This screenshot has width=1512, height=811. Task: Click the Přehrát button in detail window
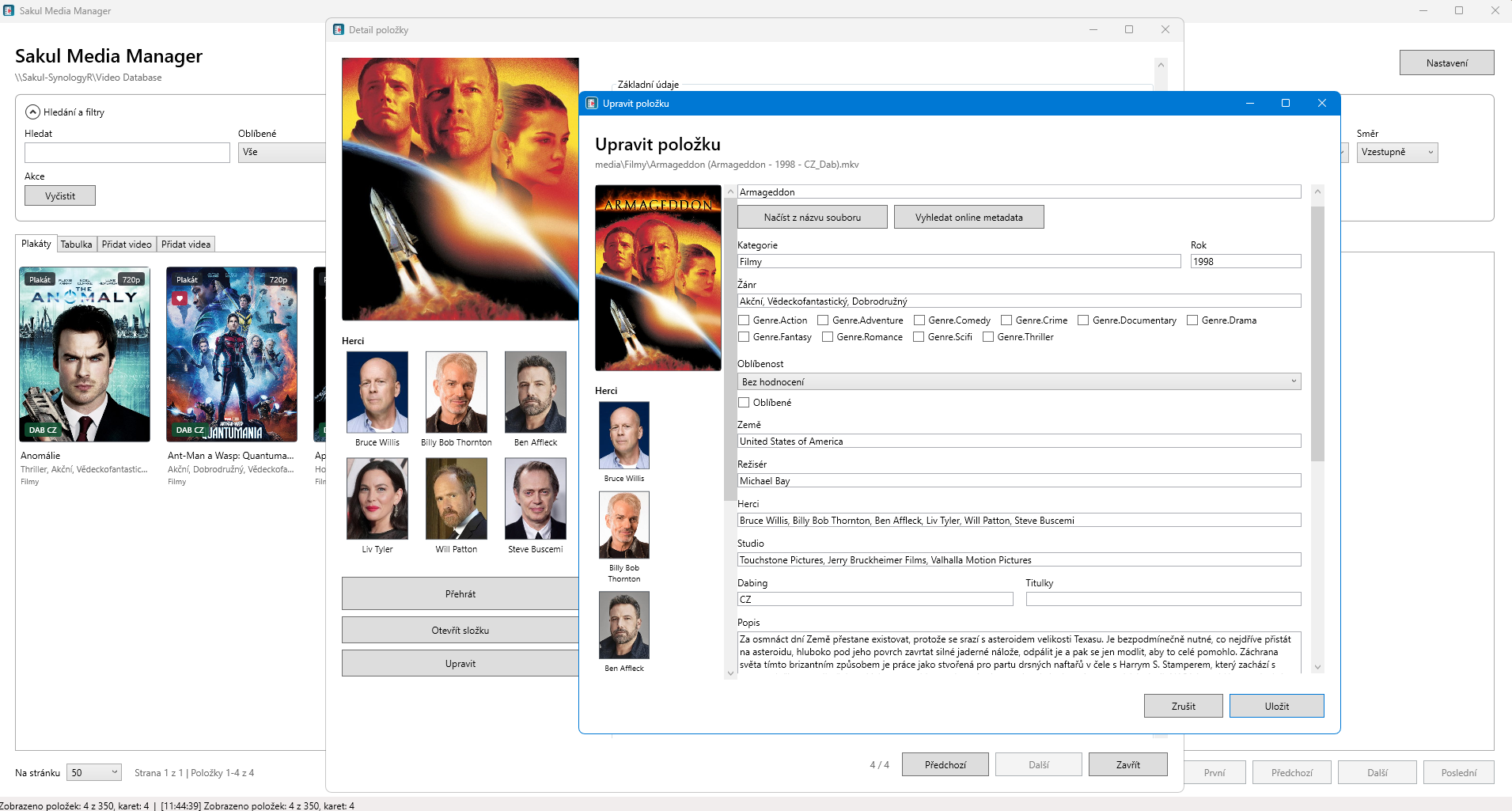coord(460,594)
